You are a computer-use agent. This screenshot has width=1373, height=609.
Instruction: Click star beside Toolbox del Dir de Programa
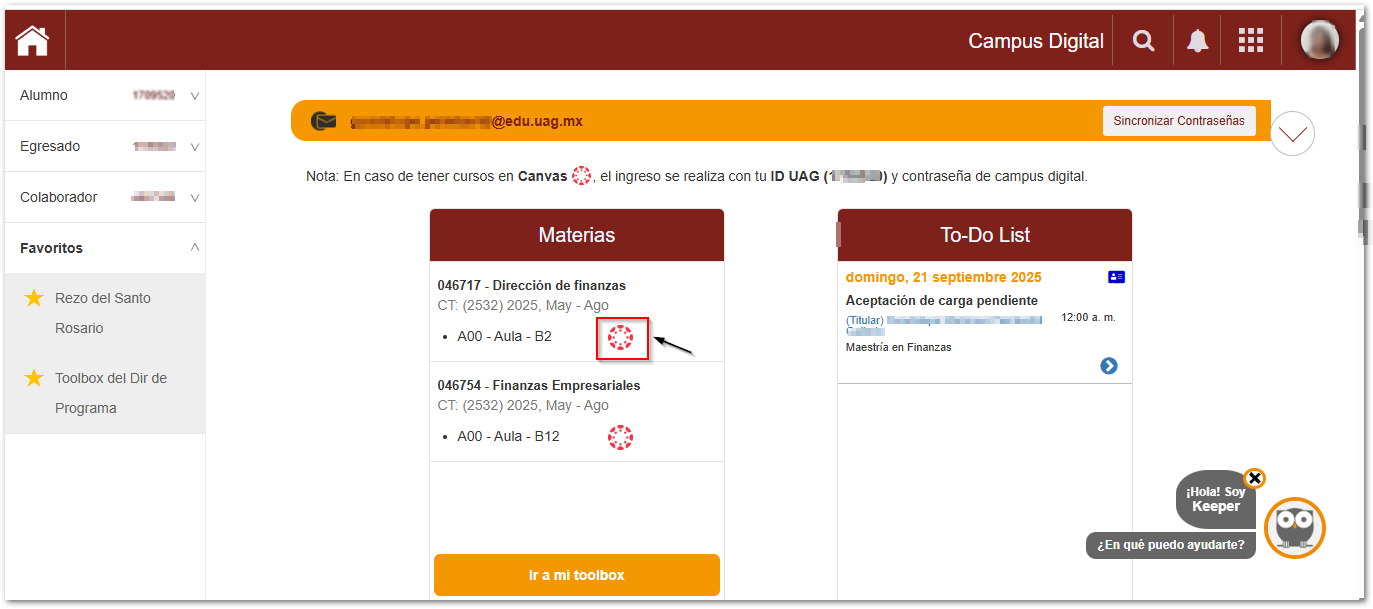click(x=34, y=378)
